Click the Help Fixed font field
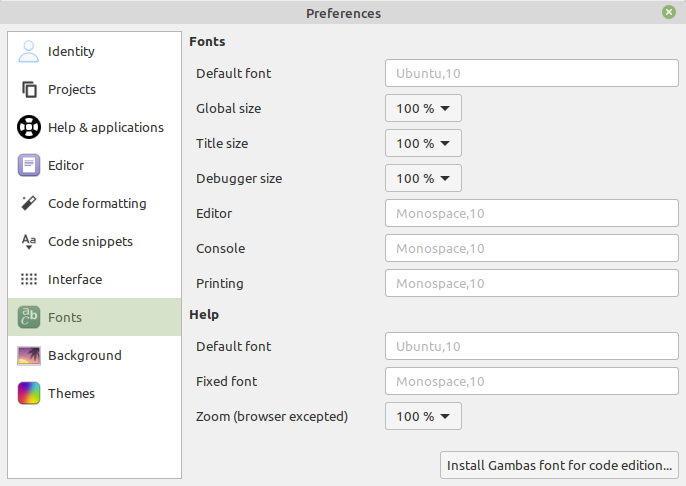Viewport: 686px width, 486px height. 532,381
